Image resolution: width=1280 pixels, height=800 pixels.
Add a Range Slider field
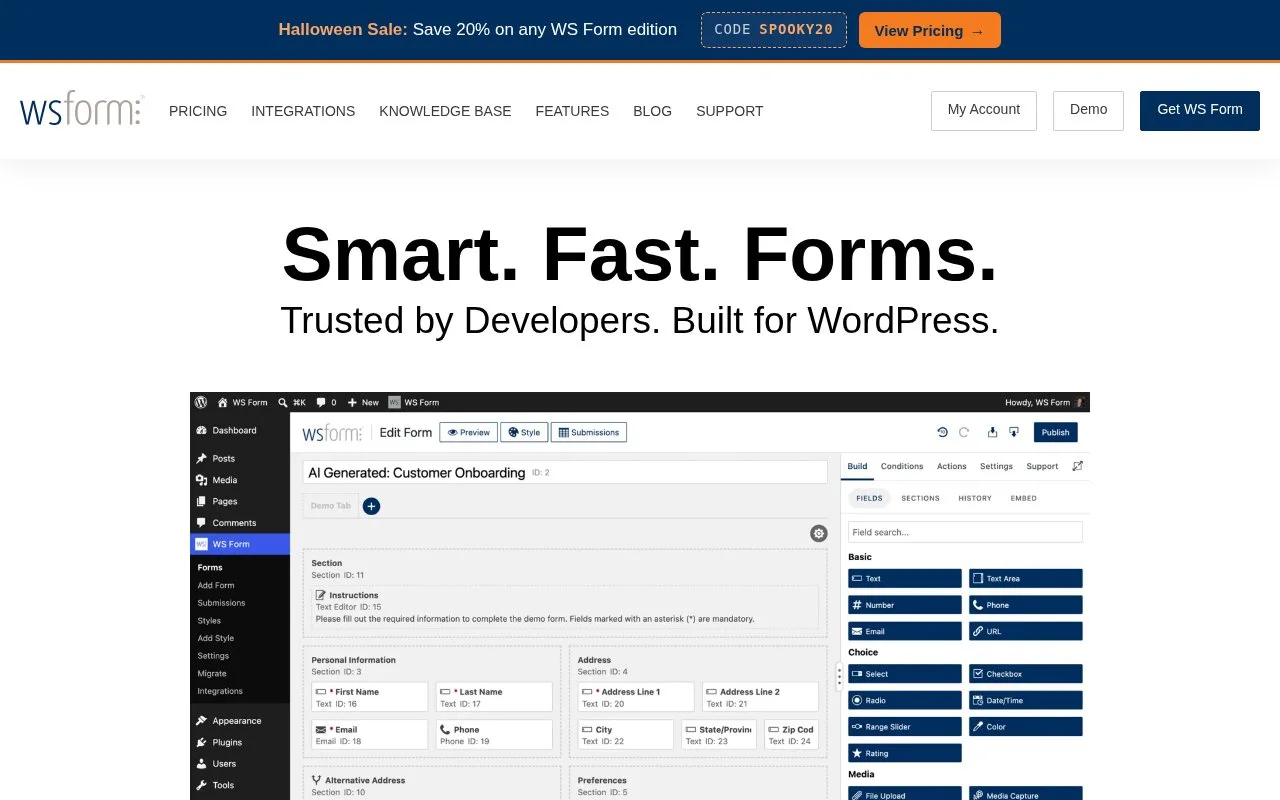tap(905, 726)
